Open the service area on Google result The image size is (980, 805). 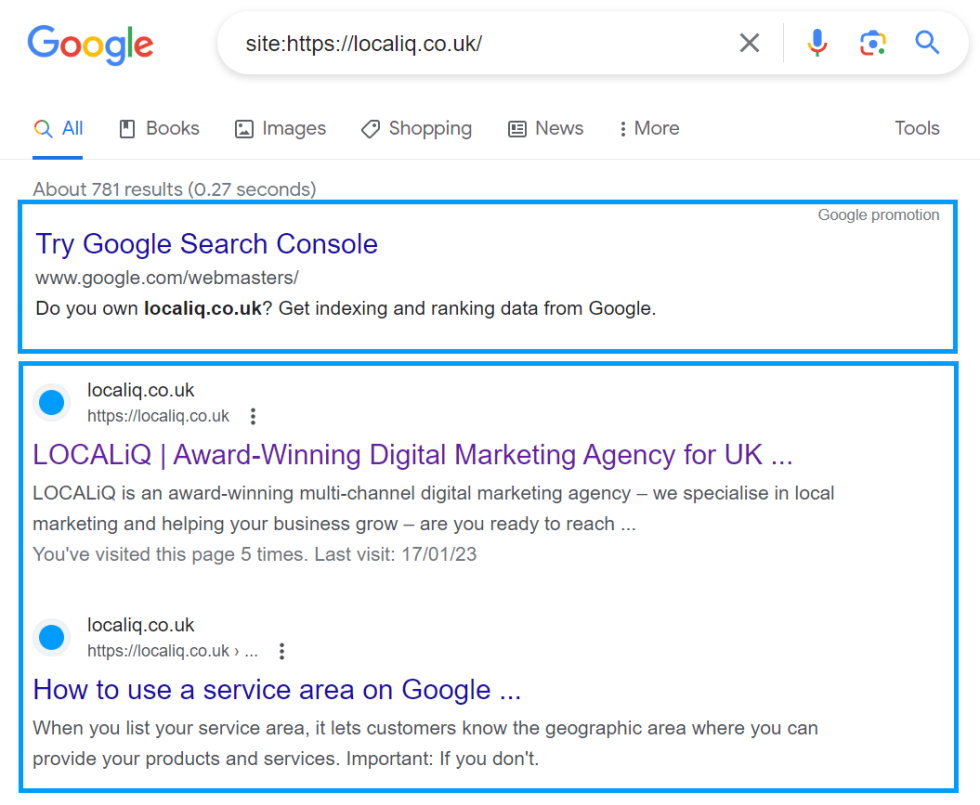[x=276, y=690]
